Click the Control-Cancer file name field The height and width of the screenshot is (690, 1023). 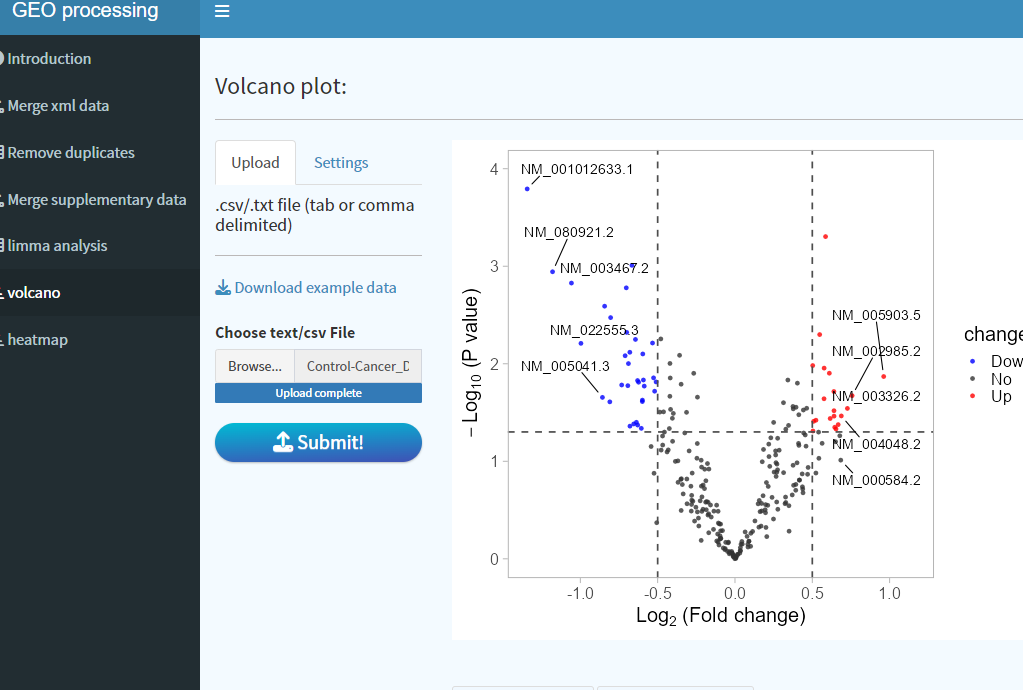pos(358,367)
